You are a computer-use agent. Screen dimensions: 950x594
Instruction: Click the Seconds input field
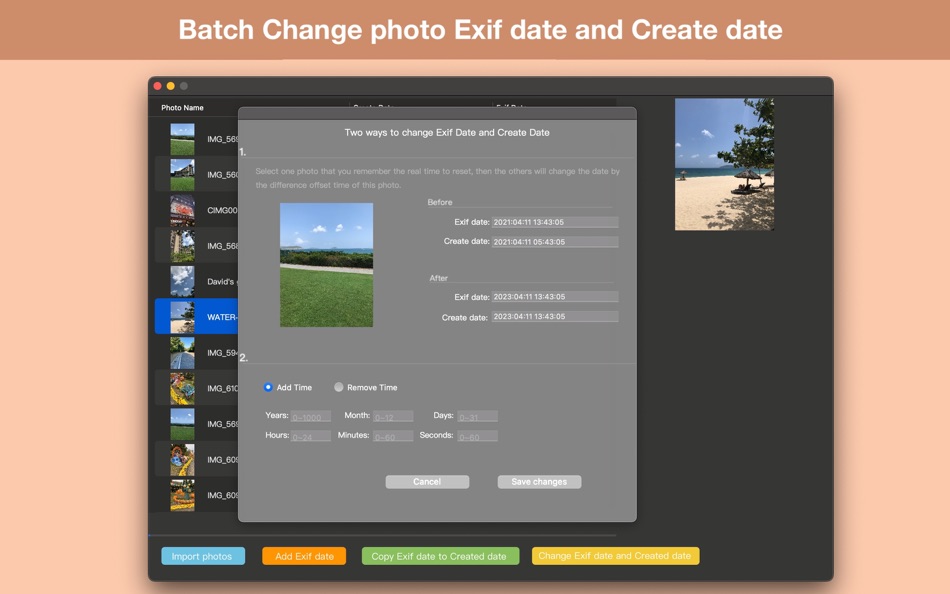(477, 435)
